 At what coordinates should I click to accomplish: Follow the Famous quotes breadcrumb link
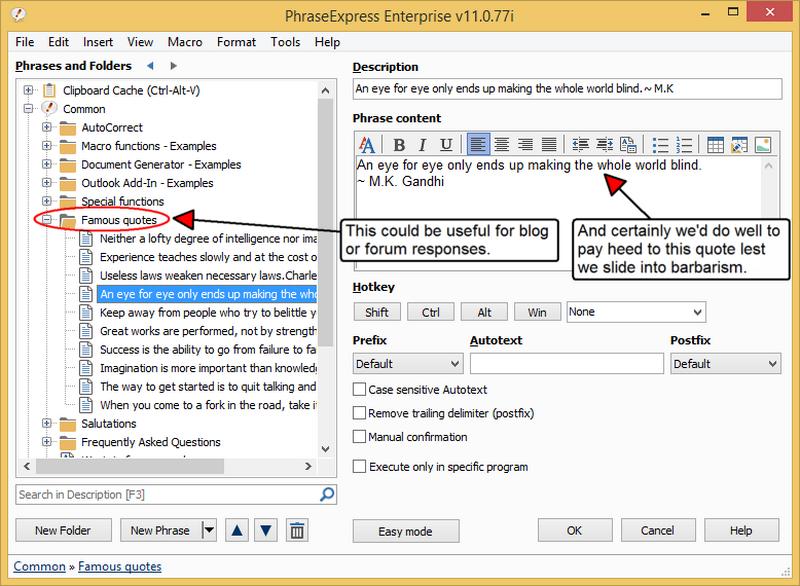[120, 567]
